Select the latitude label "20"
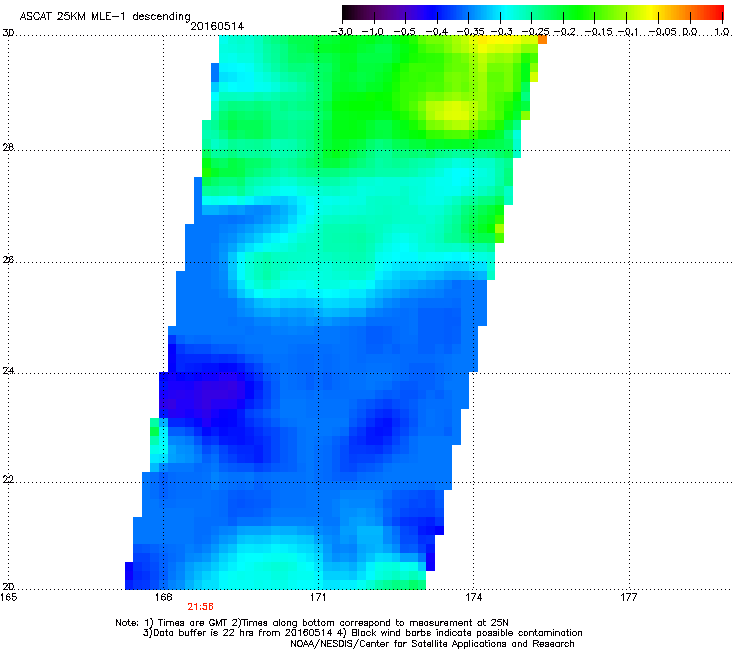Screen dimensions: 740x650 (8, 587)
